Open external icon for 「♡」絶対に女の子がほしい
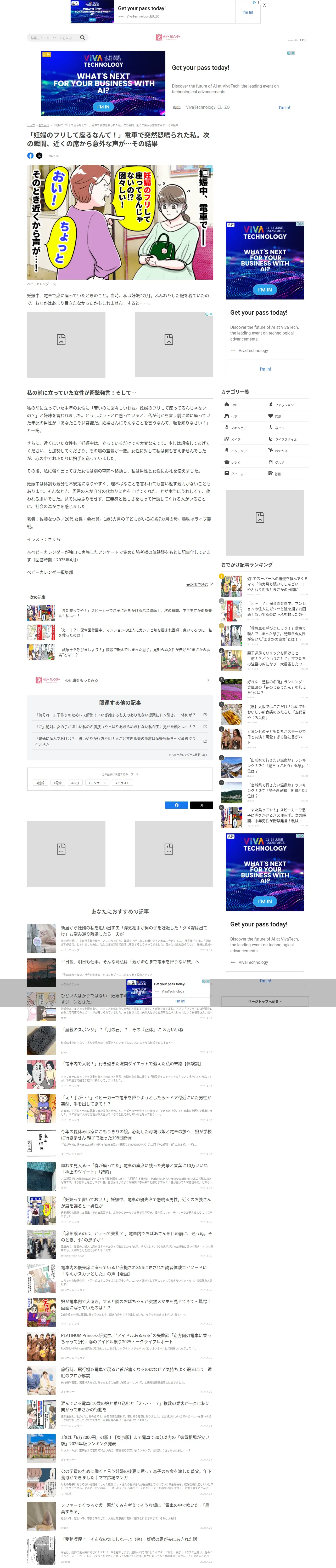 pyautogui.click(x=205, y=727)
